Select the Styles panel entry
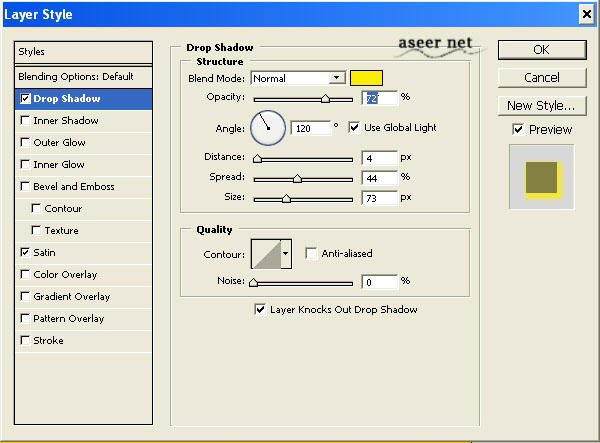 click(83, 52)
